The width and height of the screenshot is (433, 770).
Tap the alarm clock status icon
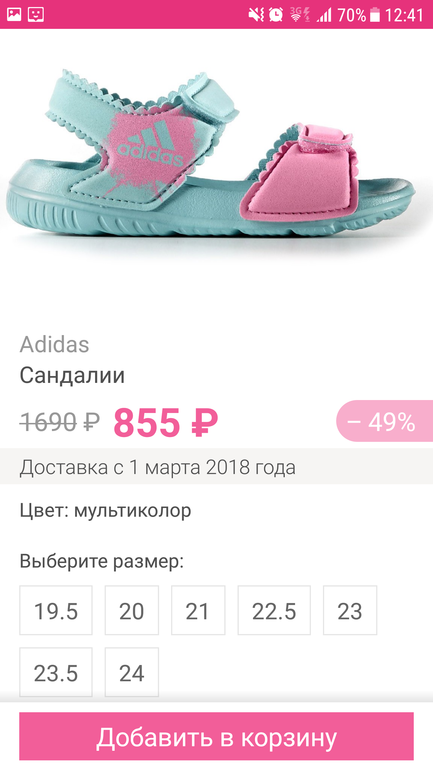click(276, 15)
